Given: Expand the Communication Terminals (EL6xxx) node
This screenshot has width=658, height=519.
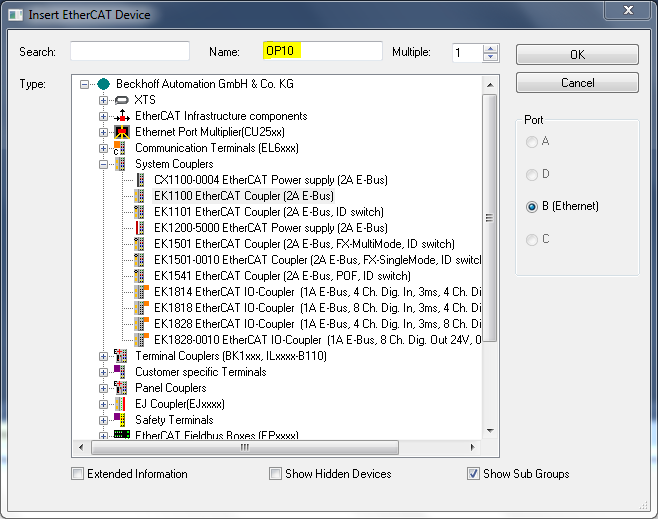Looking at the screenshot, I should point(103,148).
